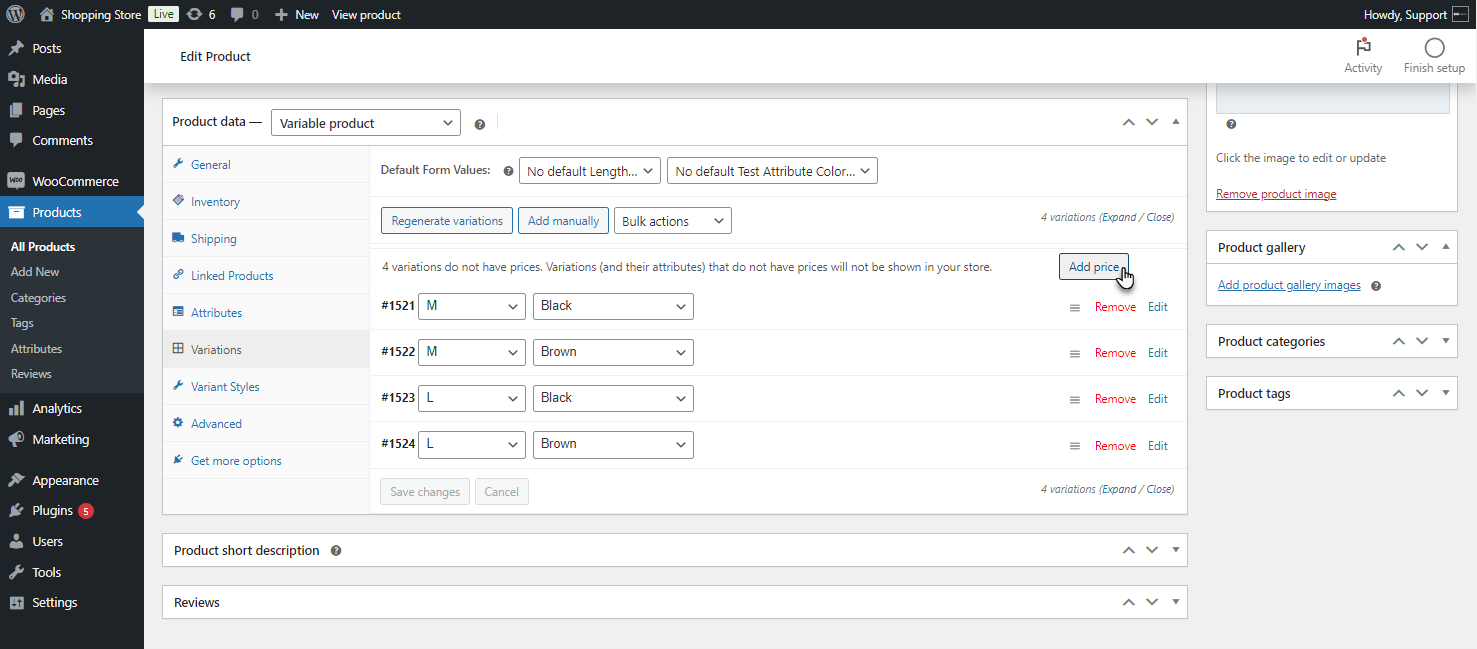Image resolution: width=1477 pixels, height=649 pixels.
Task: Click drag handle icon for variation #1523
Action: click(x=1075, y=400)
